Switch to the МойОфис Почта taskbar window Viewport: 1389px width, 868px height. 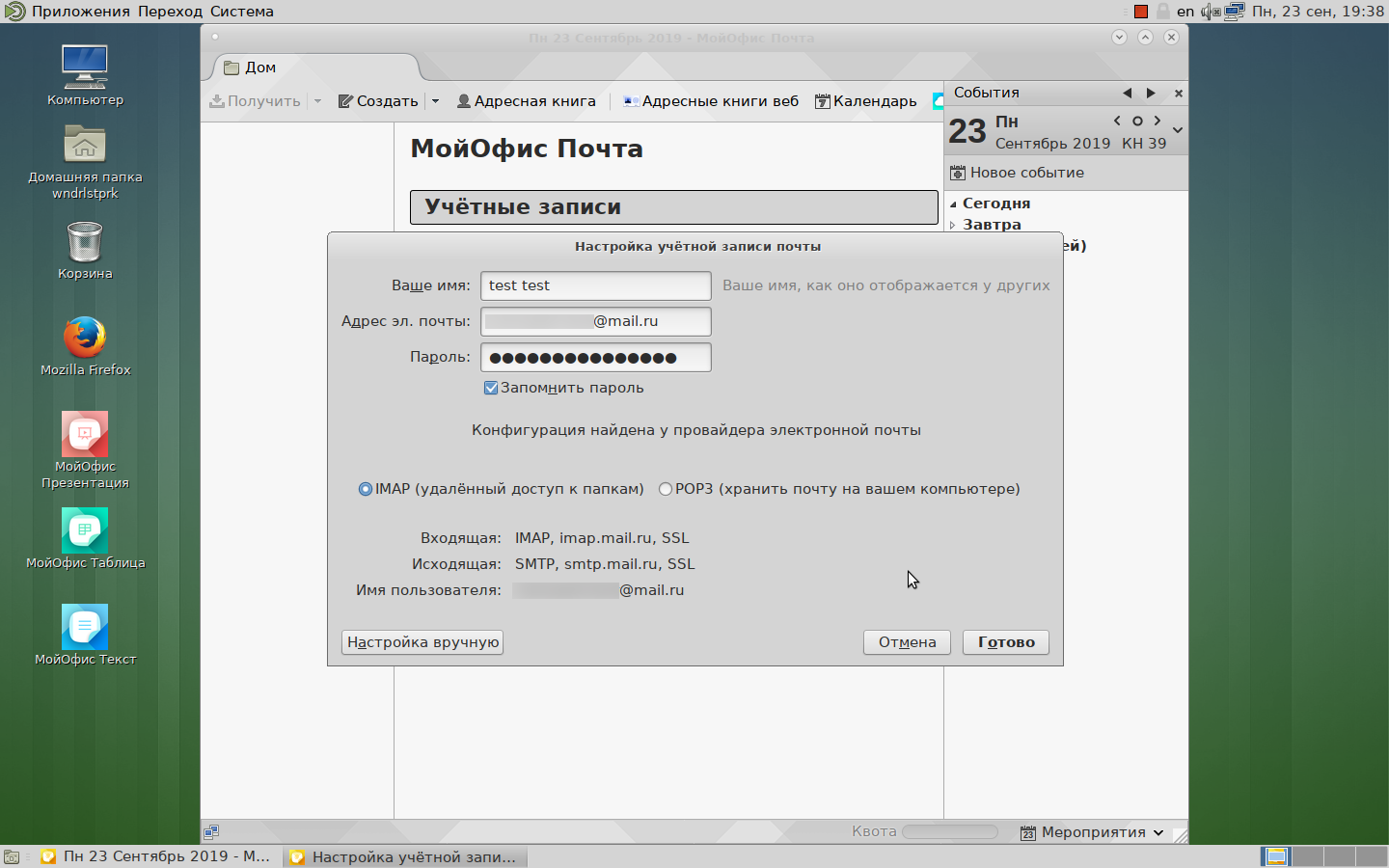pyautogui.click(x=156, y=856)
